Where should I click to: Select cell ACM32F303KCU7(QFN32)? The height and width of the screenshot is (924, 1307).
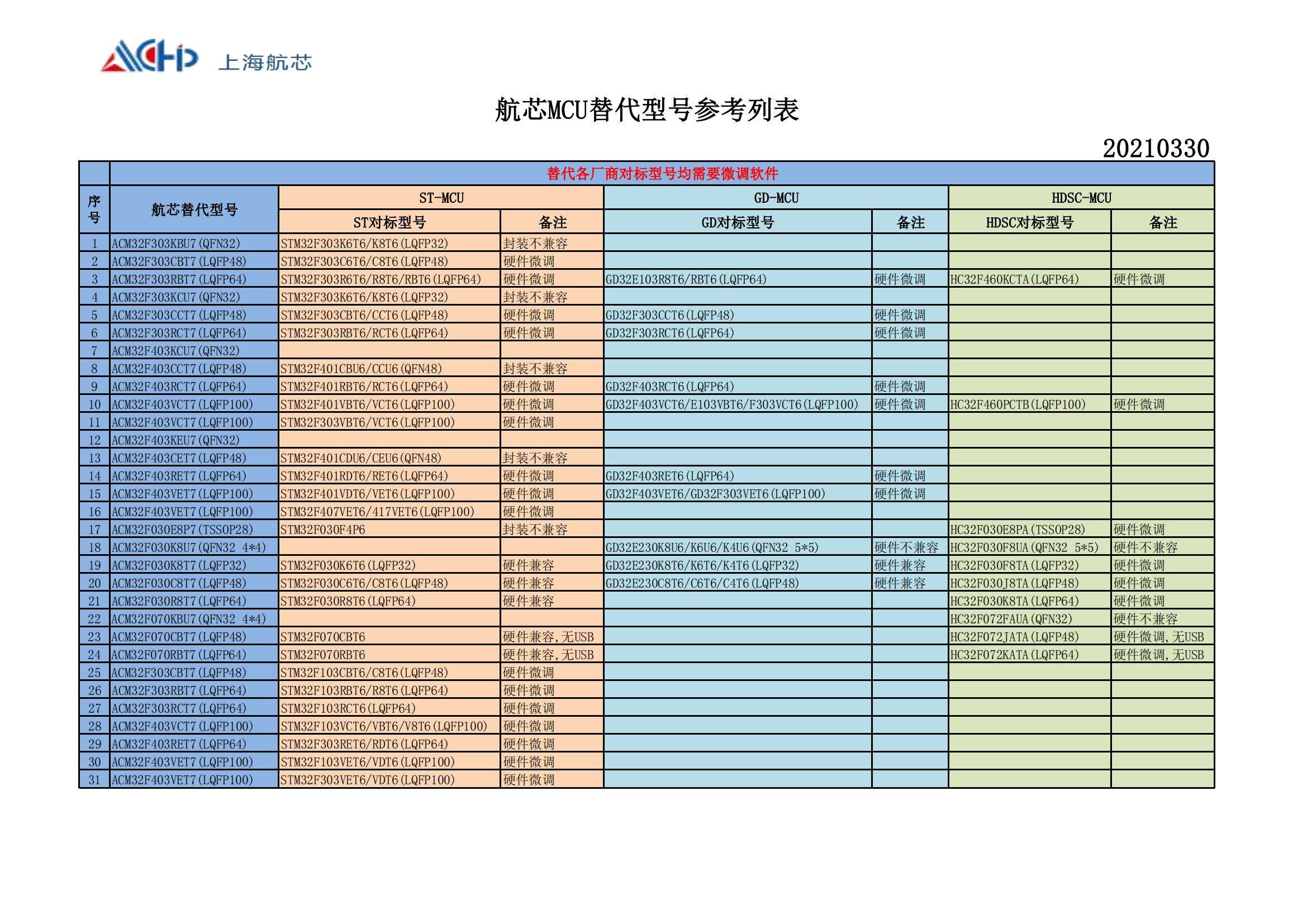pyautogui.click(x=194, y=297)
